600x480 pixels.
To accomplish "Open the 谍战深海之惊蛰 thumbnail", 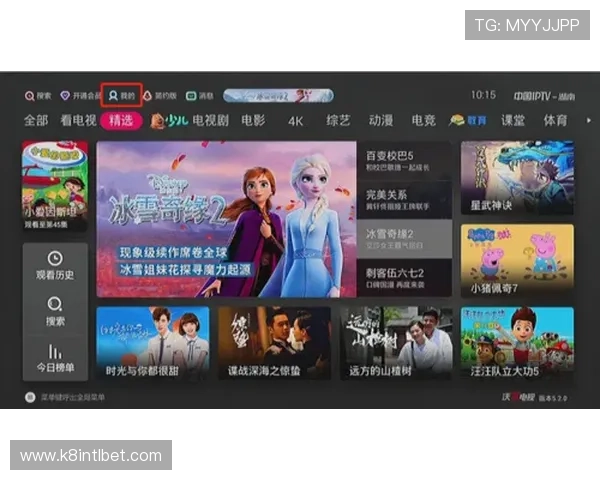I will coord(274,343).
